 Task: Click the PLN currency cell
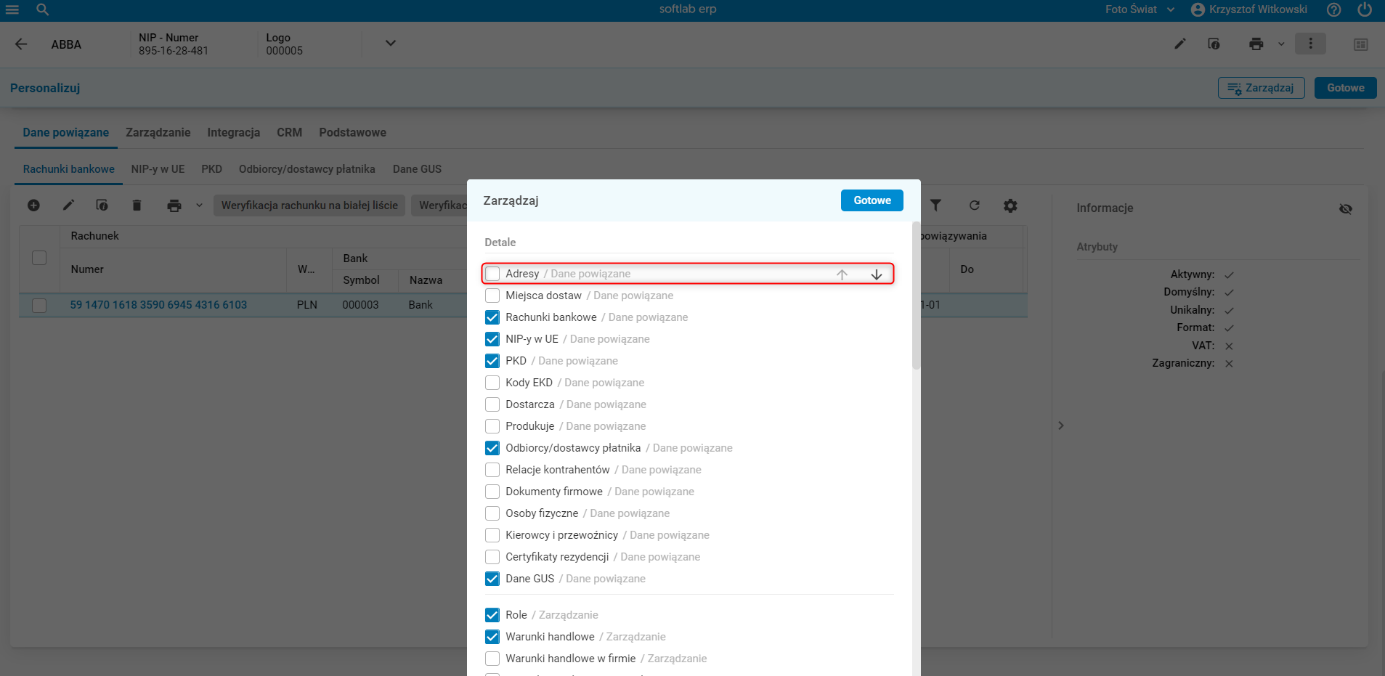pos(307,305)
